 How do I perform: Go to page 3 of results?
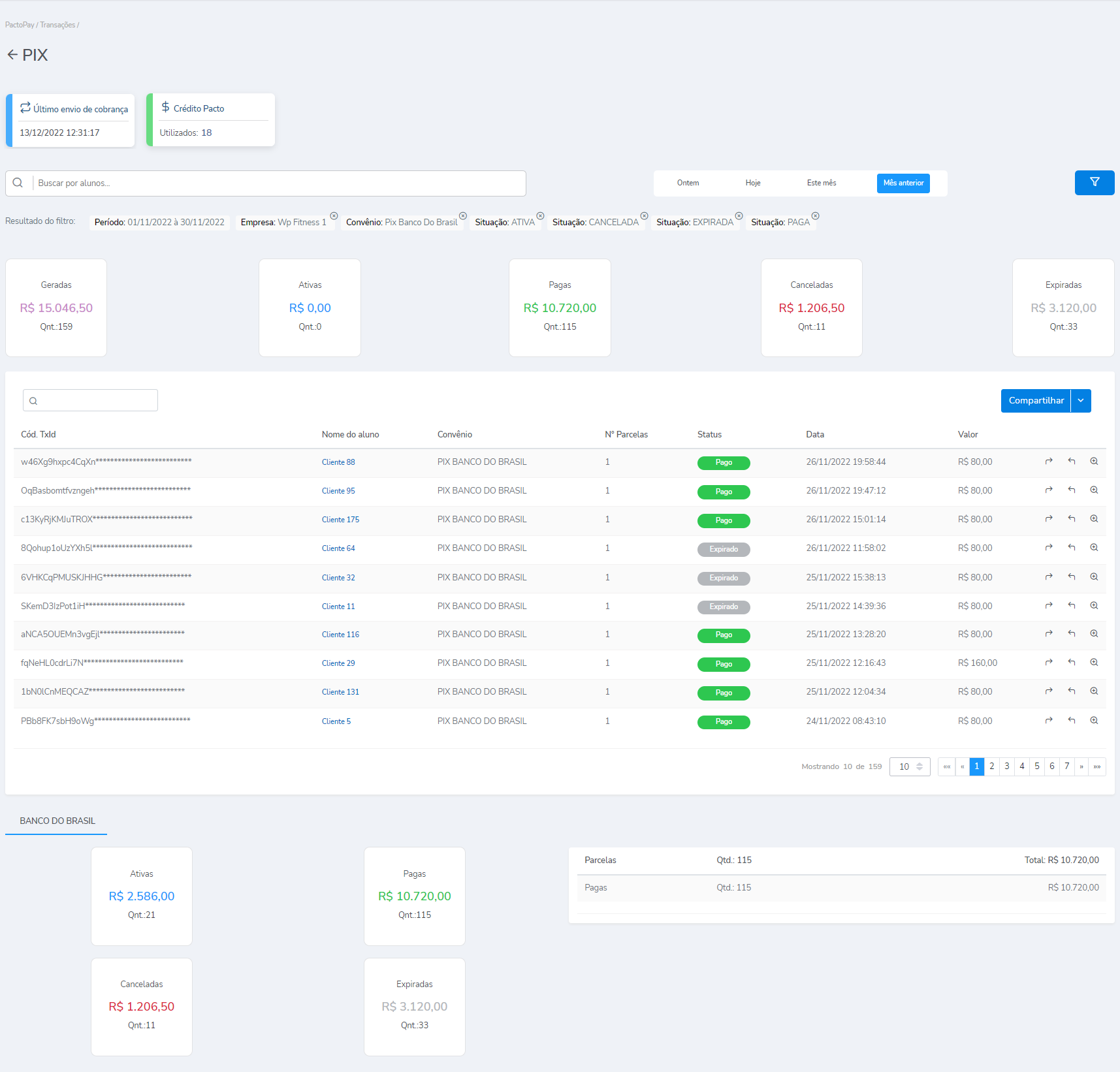coord(1007,766)
